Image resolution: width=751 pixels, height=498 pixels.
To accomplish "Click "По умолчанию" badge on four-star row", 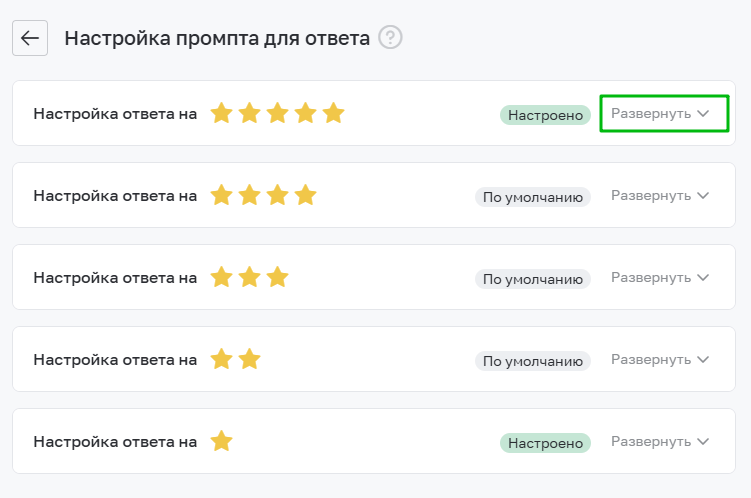I will (533, 197).
